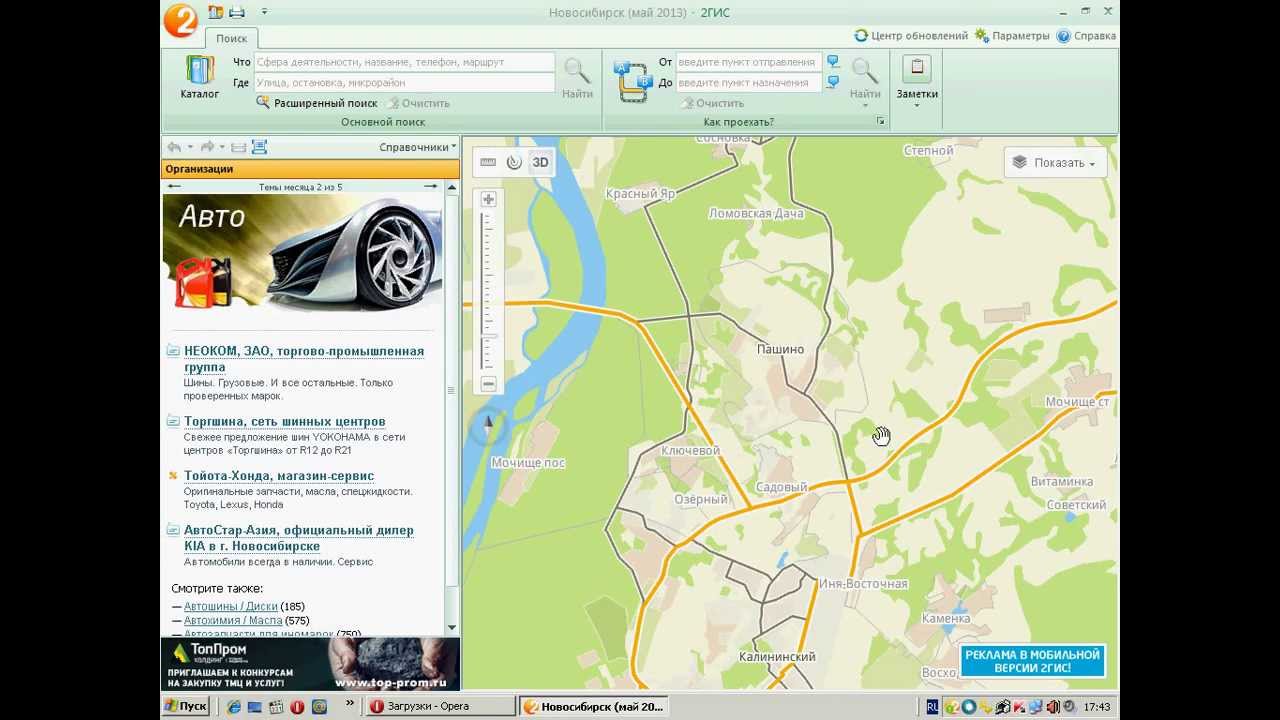Screen dimensions: 1280x720
Task: Open the Показать layers dropdown
Action: pyautogui.click(x=1055, y=163)
